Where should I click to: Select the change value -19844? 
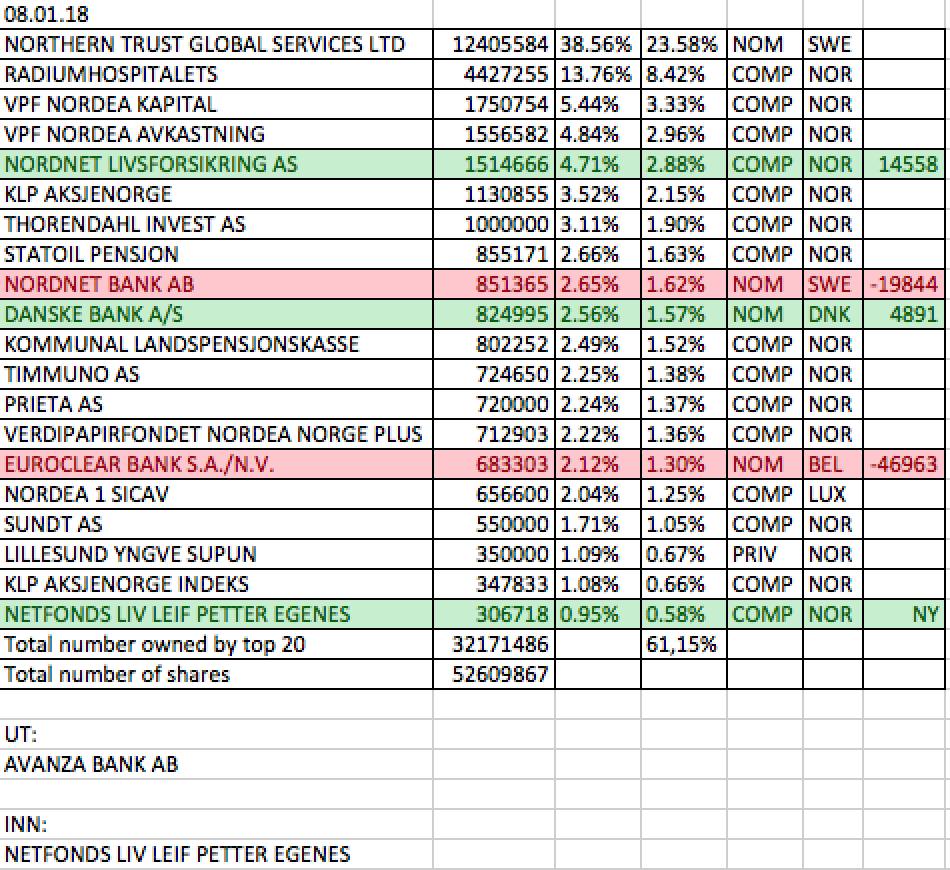(905, 284)
